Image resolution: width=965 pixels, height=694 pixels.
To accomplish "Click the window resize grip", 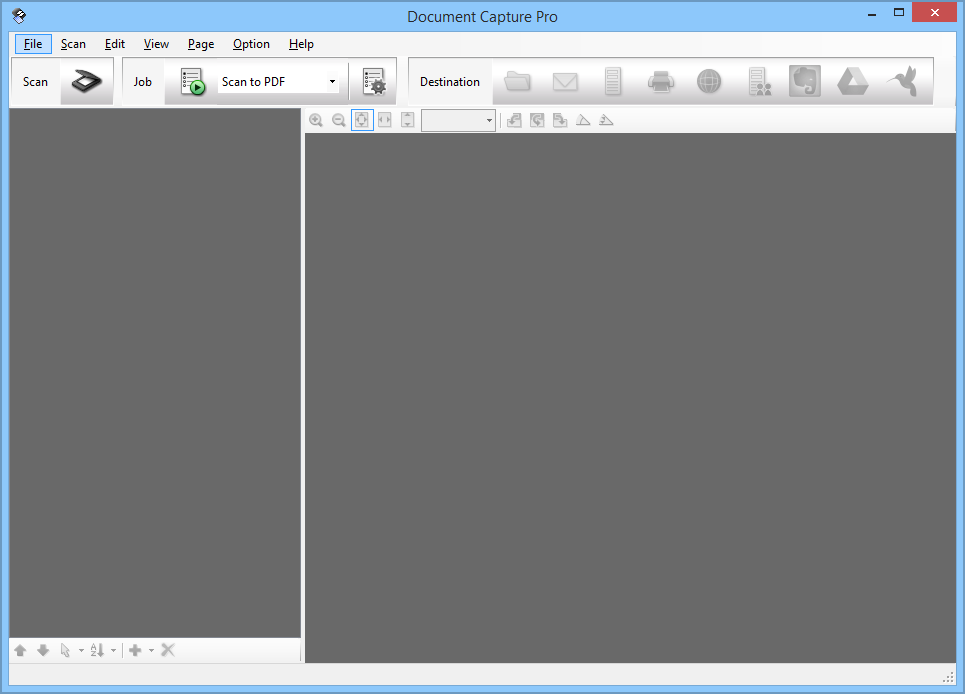I will coord(948,677).
